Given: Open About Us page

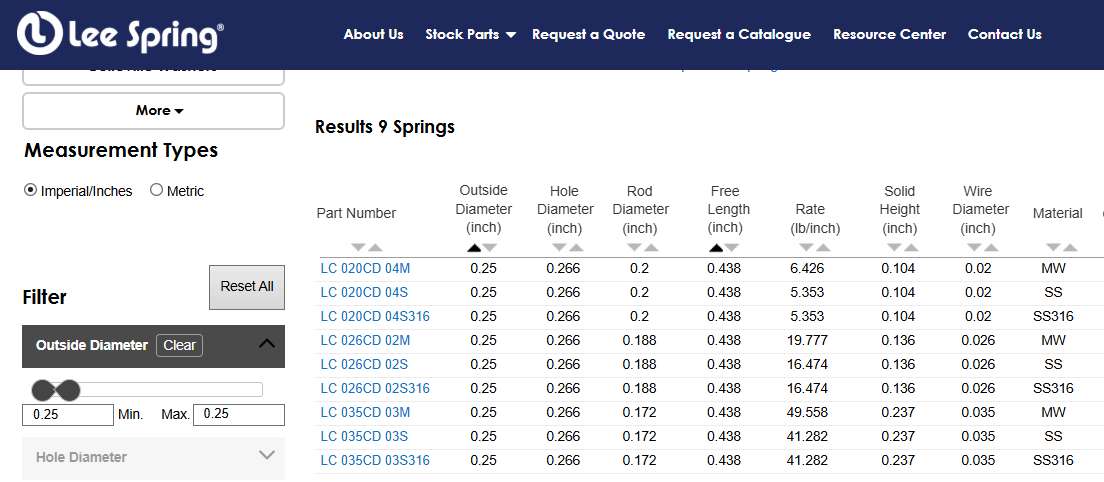Looking at the screenshot, I should (373, 34).
